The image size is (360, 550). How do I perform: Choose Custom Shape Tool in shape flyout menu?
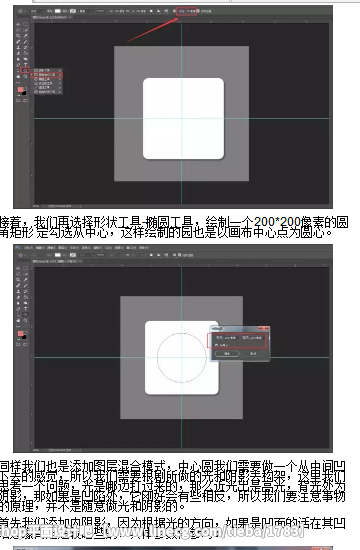(47, 92)
